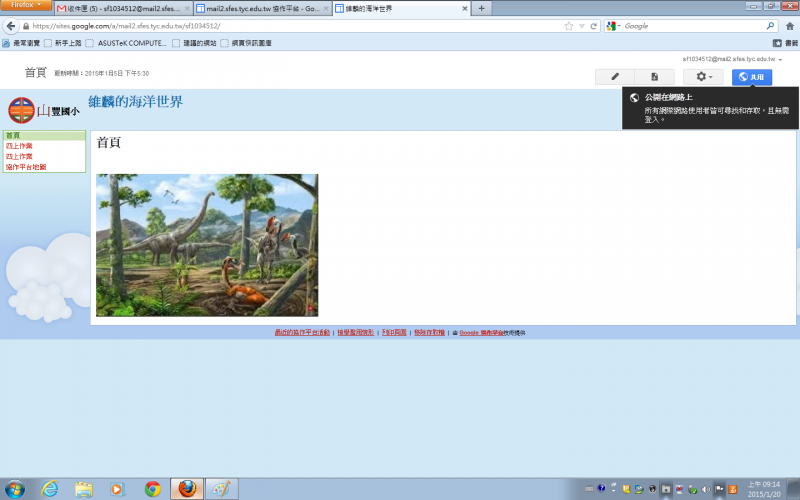This screenshot has height=500, width=800.
Task: Open a new tab with plus button
Action: (x=481, y=8)
